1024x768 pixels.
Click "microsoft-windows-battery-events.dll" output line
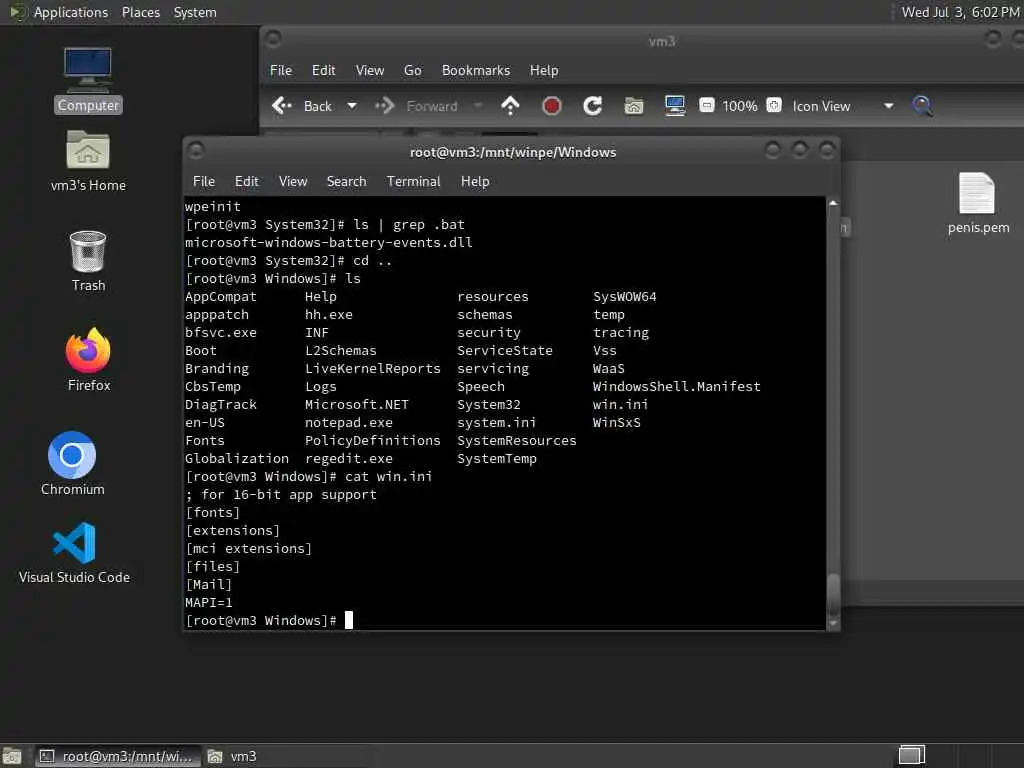328,243
